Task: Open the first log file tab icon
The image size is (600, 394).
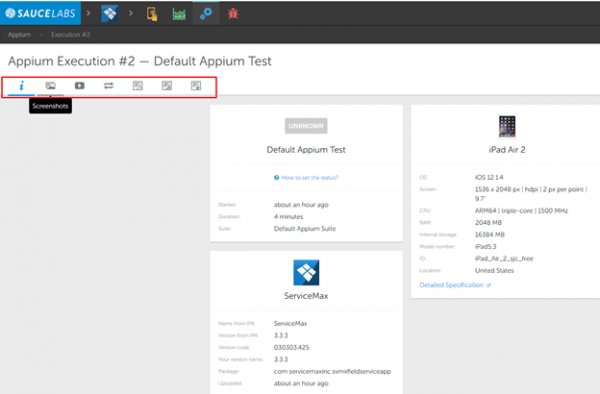Action: [138, 86]
